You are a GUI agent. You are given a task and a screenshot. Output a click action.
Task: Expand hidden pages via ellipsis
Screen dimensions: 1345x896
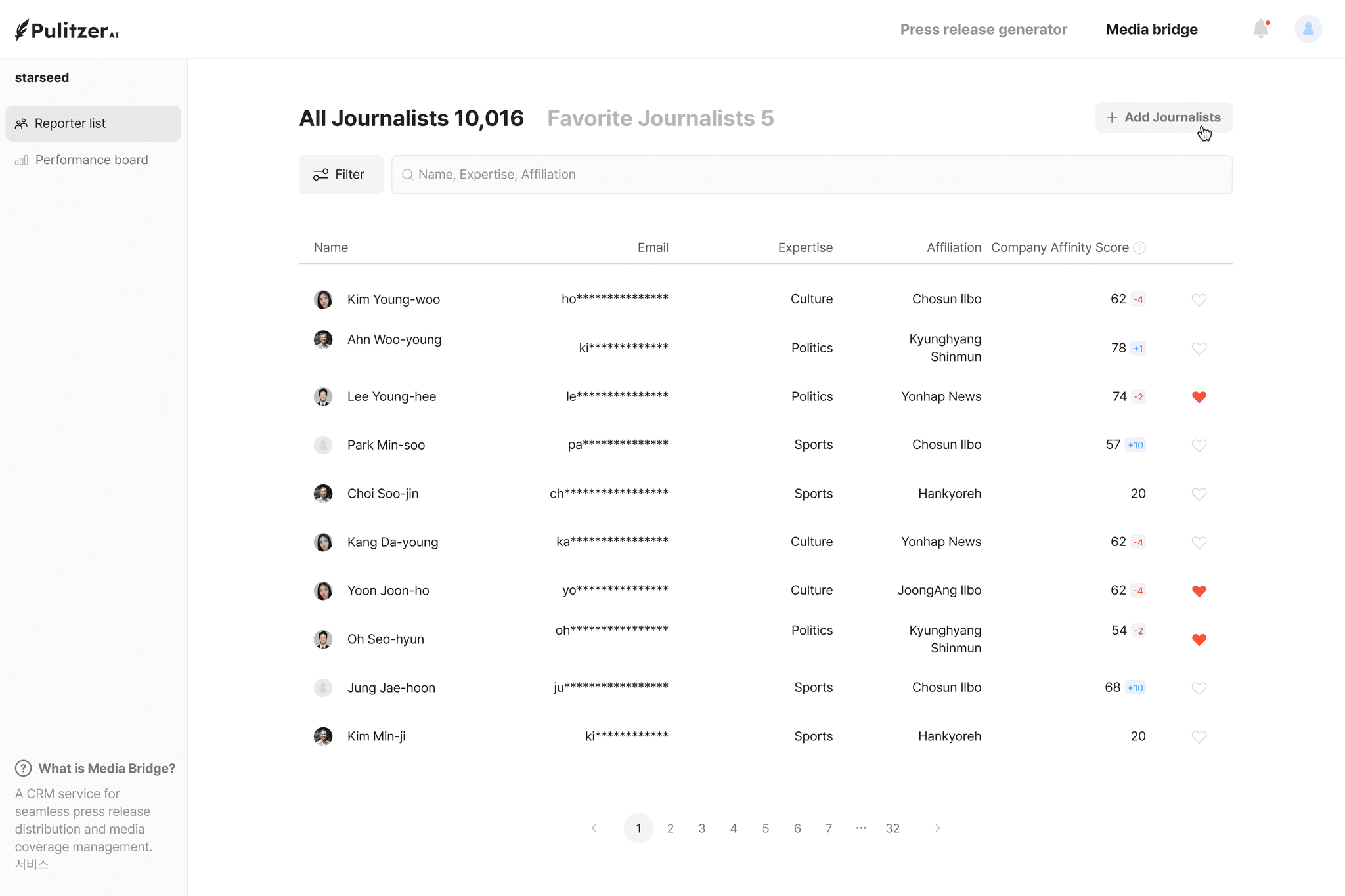coord(860,828)
